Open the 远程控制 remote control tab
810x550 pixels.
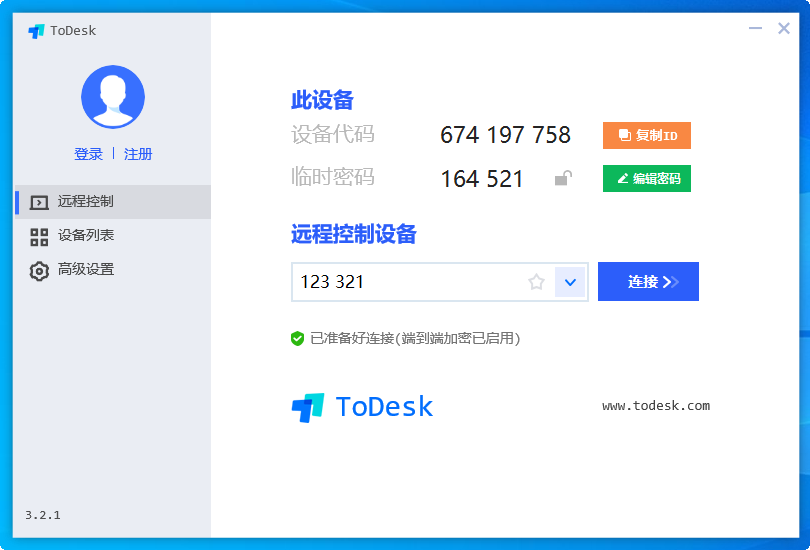pyautogui.click(x=113, y=202)
